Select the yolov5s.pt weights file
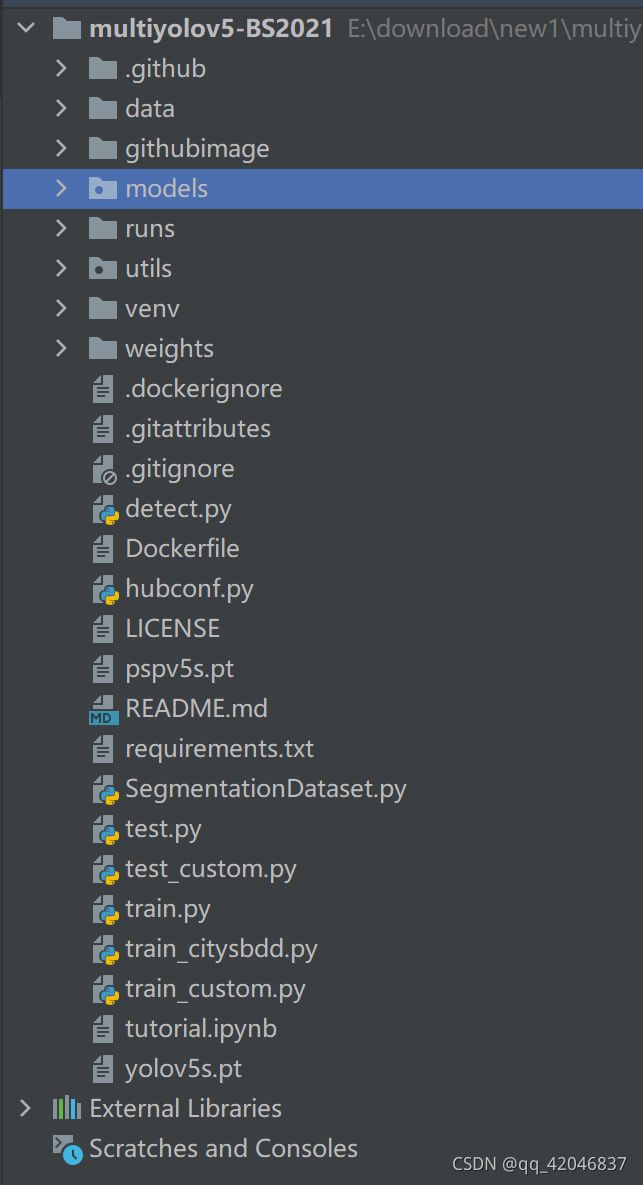The image size is (643, 1185). point(184,1069)
